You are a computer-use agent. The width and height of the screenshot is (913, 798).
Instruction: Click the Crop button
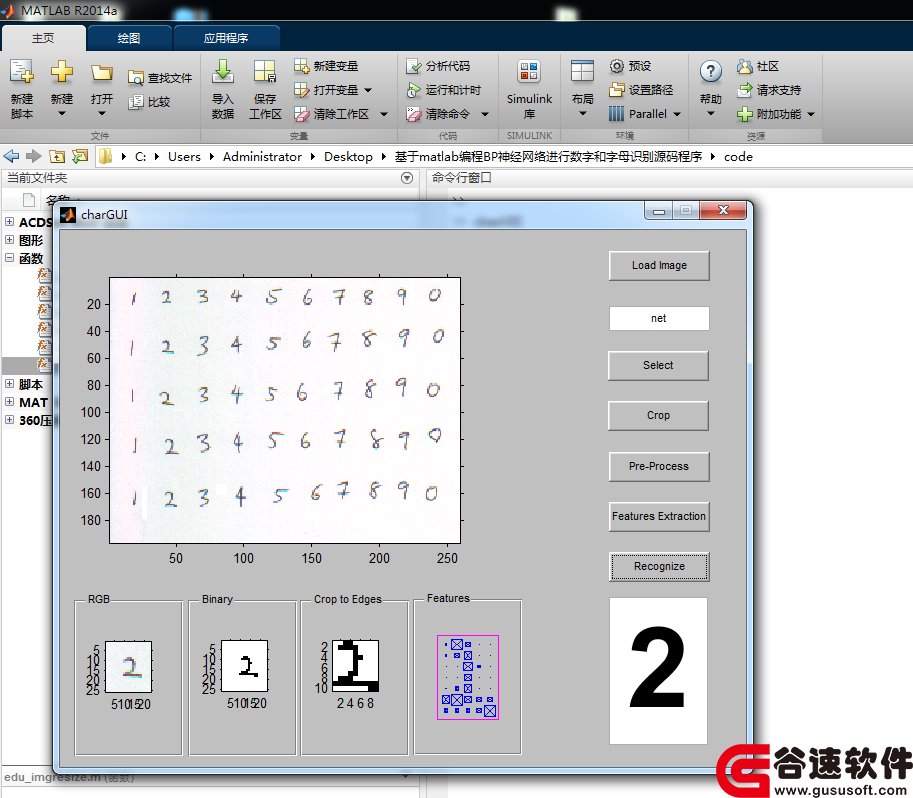coord(658,415)
